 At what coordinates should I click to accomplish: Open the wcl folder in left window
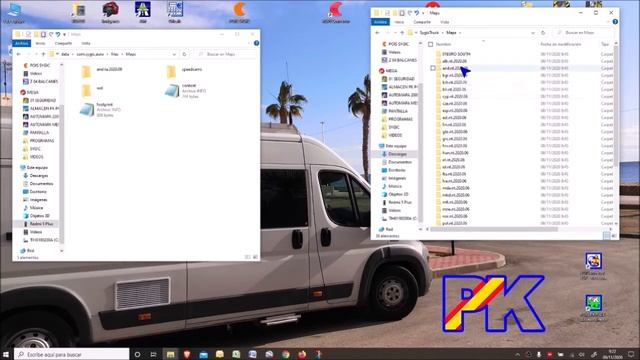click(92, 90)
